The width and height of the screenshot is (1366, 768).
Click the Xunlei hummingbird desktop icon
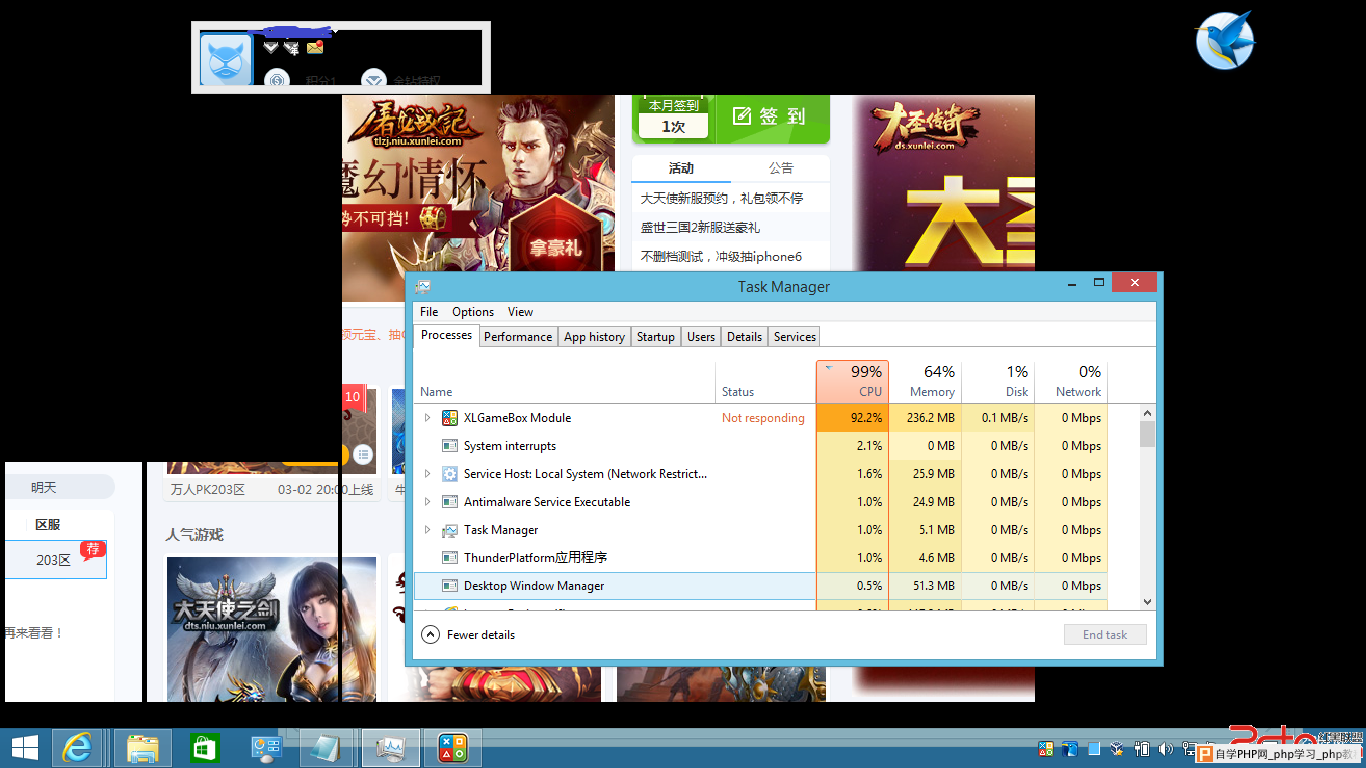pyautogui.click(x=1225, y=41)
